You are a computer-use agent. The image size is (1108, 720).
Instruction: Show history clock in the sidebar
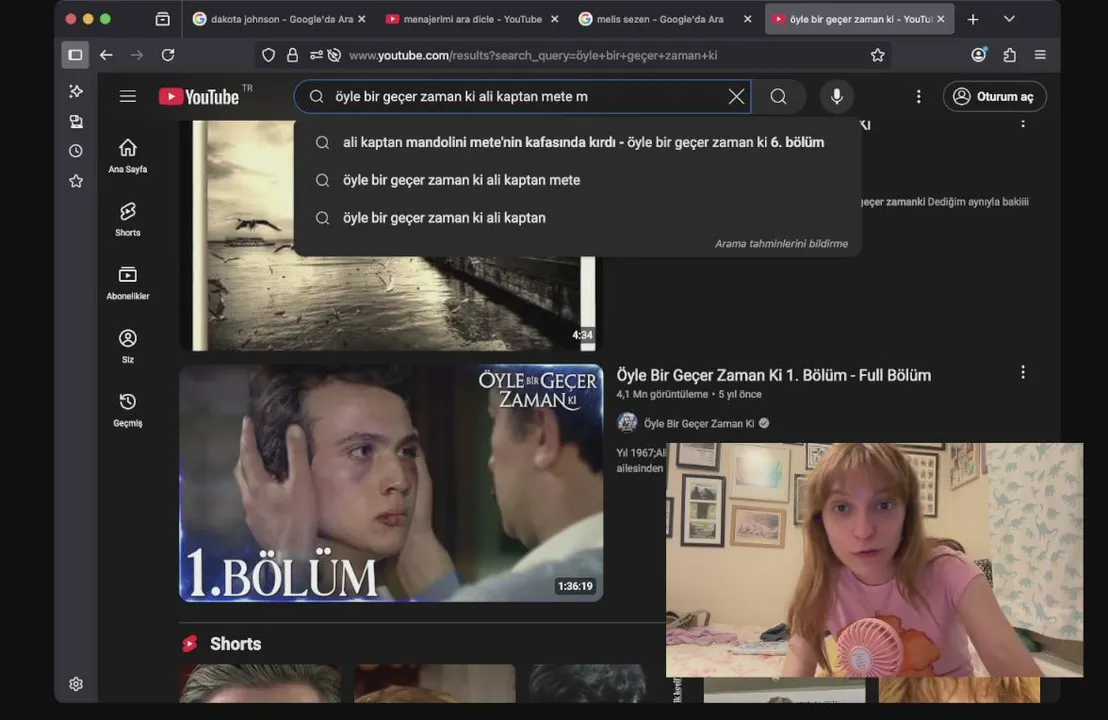point(76,151)
